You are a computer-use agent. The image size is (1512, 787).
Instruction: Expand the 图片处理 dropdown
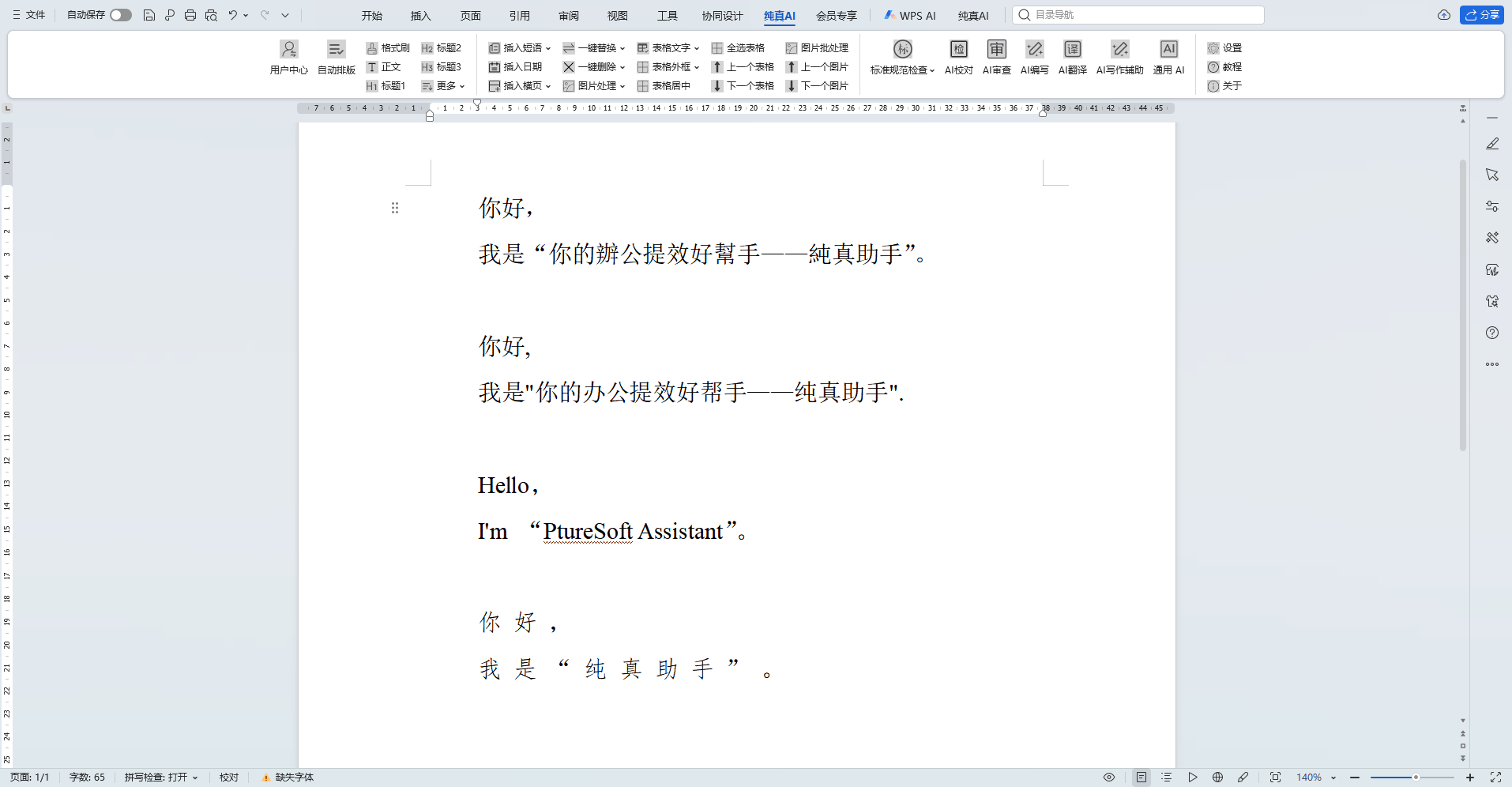click(594, 86)
